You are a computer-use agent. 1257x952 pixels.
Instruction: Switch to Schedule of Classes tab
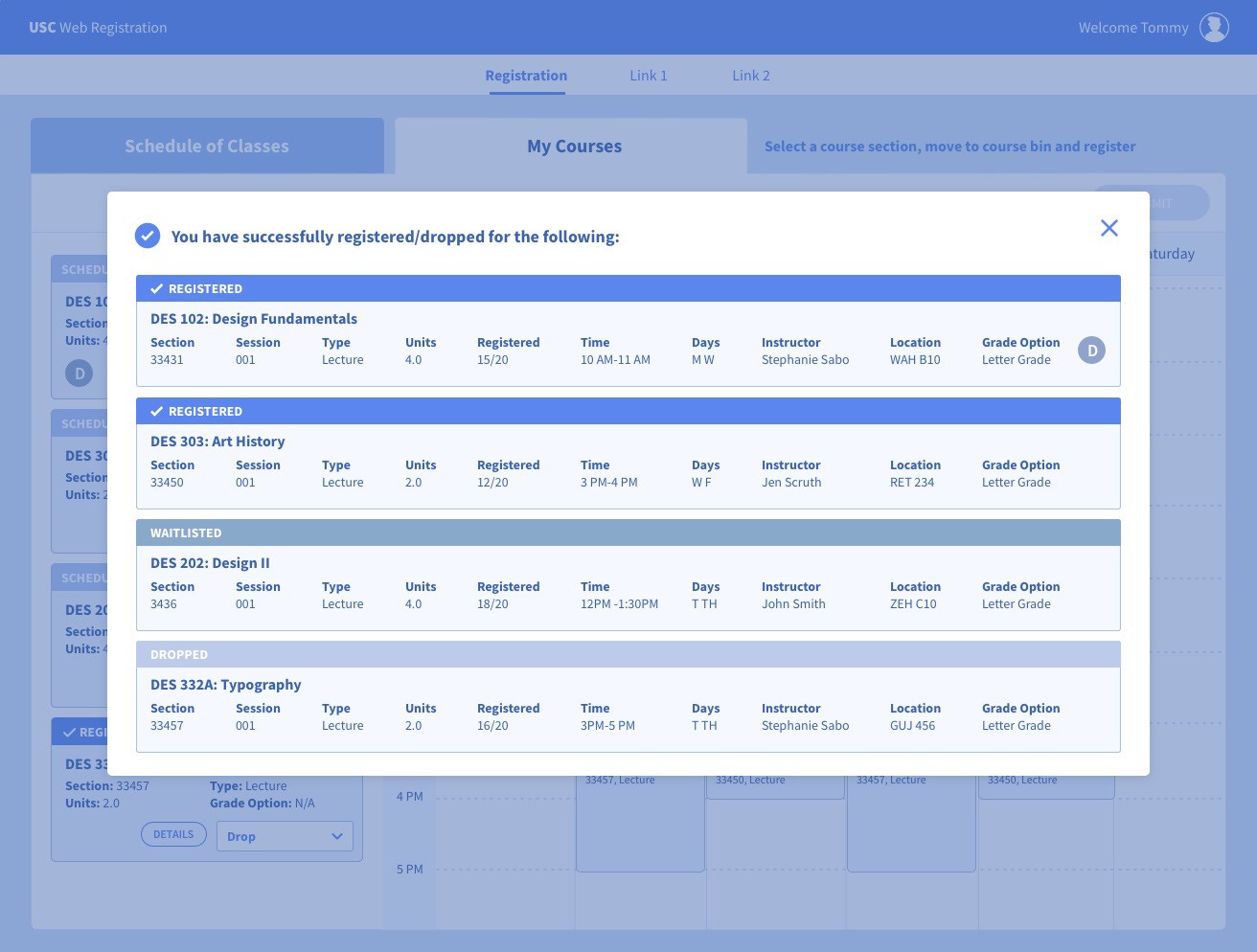tap(207, 146)
